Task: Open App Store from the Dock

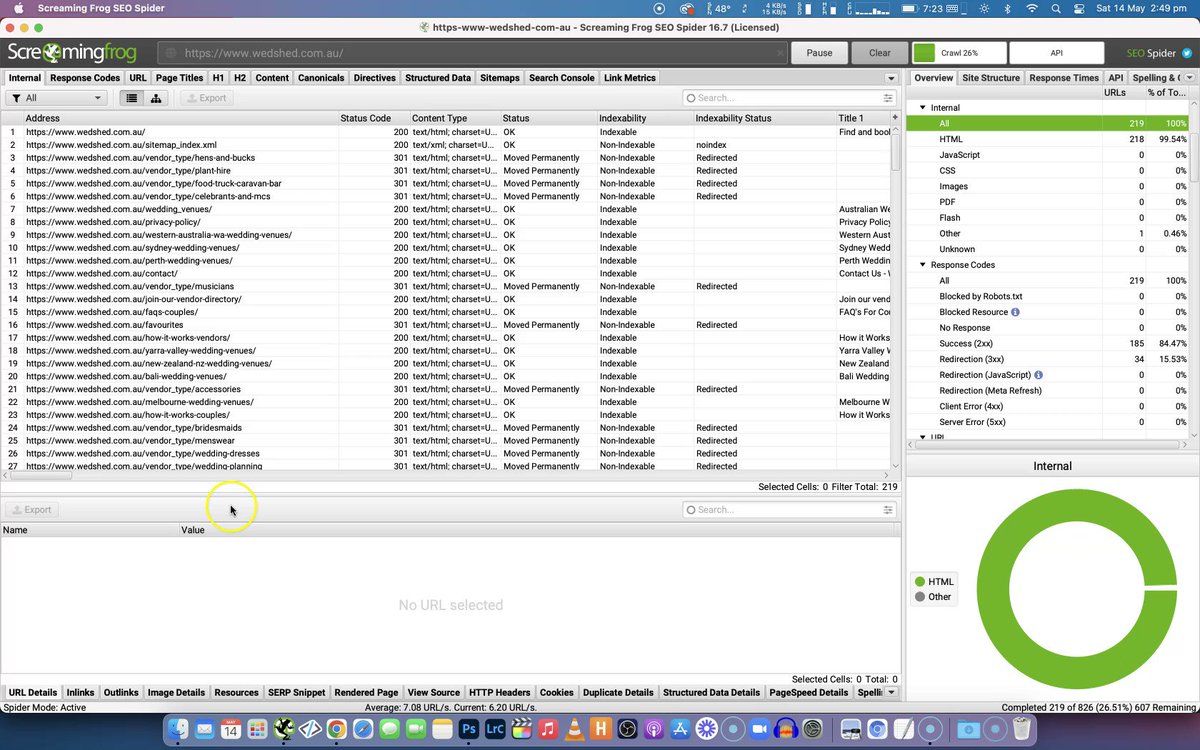Action: coord(679,731)
